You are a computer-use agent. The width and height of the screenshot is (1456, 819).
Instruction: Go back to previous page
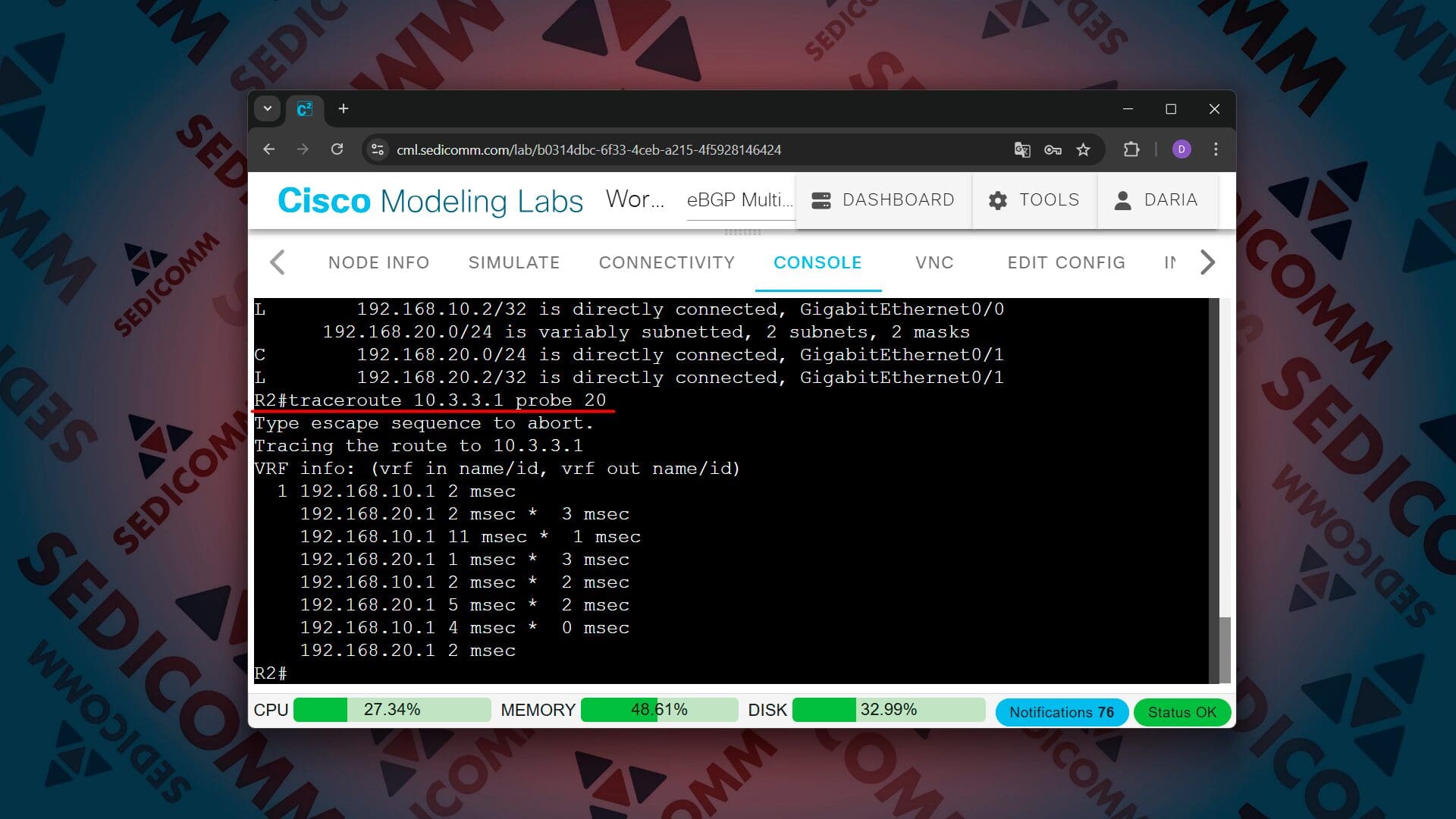269,149
